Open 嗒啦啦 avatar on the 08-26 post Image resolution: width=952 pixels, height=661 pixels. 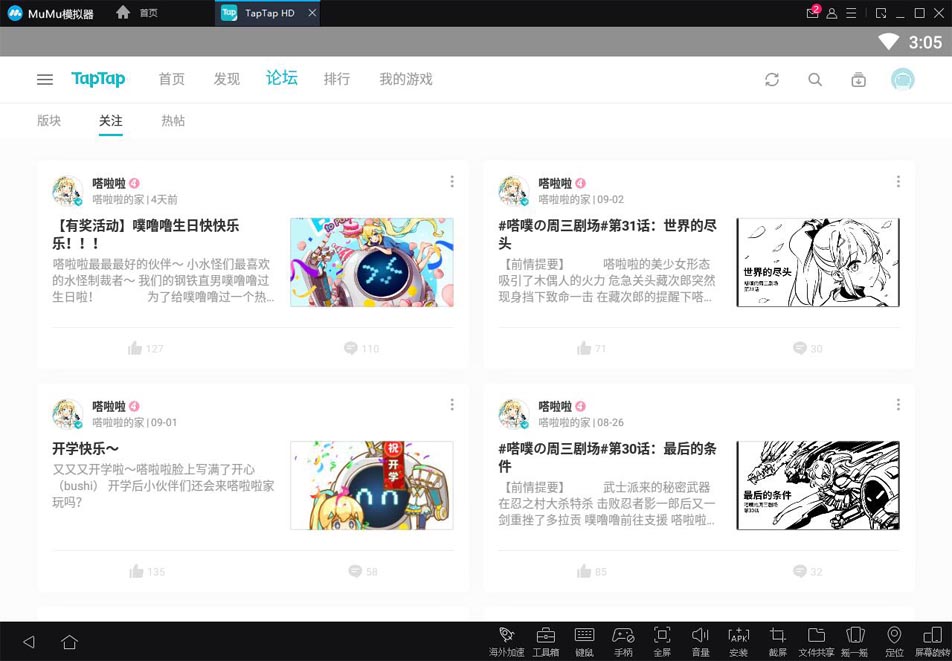click(514, 414)
